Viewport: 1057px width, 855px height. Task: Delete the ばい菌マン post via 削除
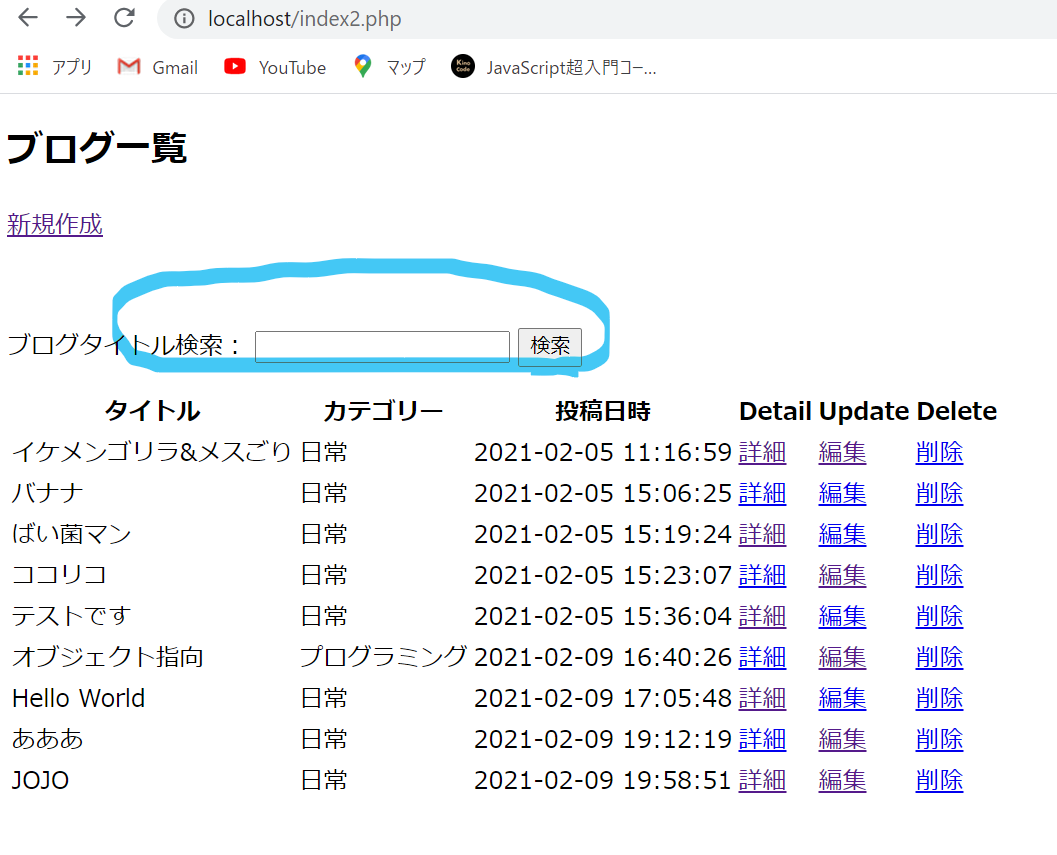(939, 534)
